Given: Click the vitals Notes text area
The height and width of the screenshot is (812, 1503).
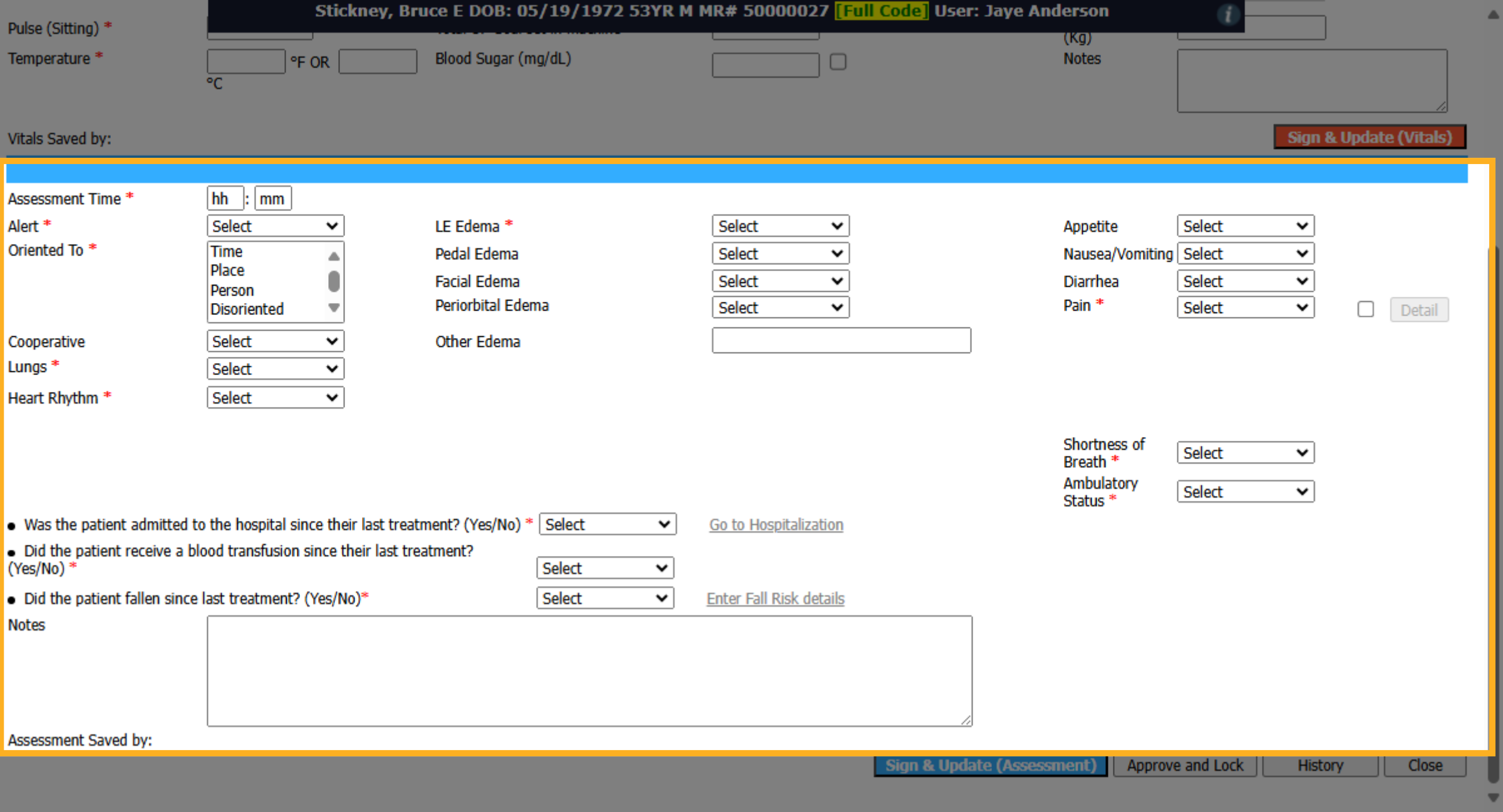Looking at the screenshot, I should (x=1312, y=81).
